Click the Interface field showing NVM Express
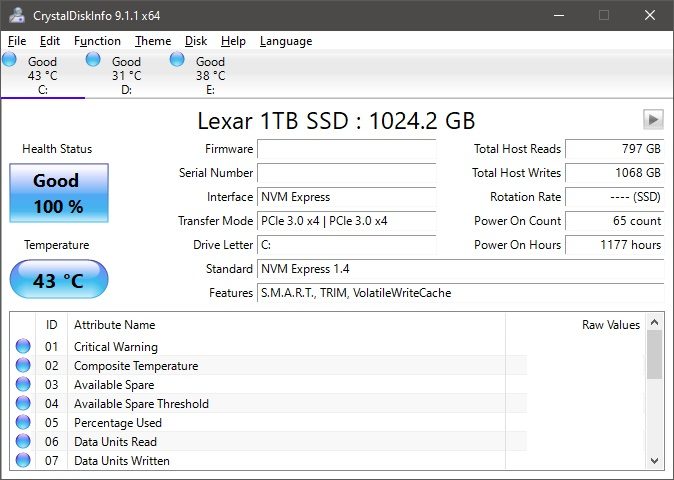674x480 pixels. pos(346,197)
